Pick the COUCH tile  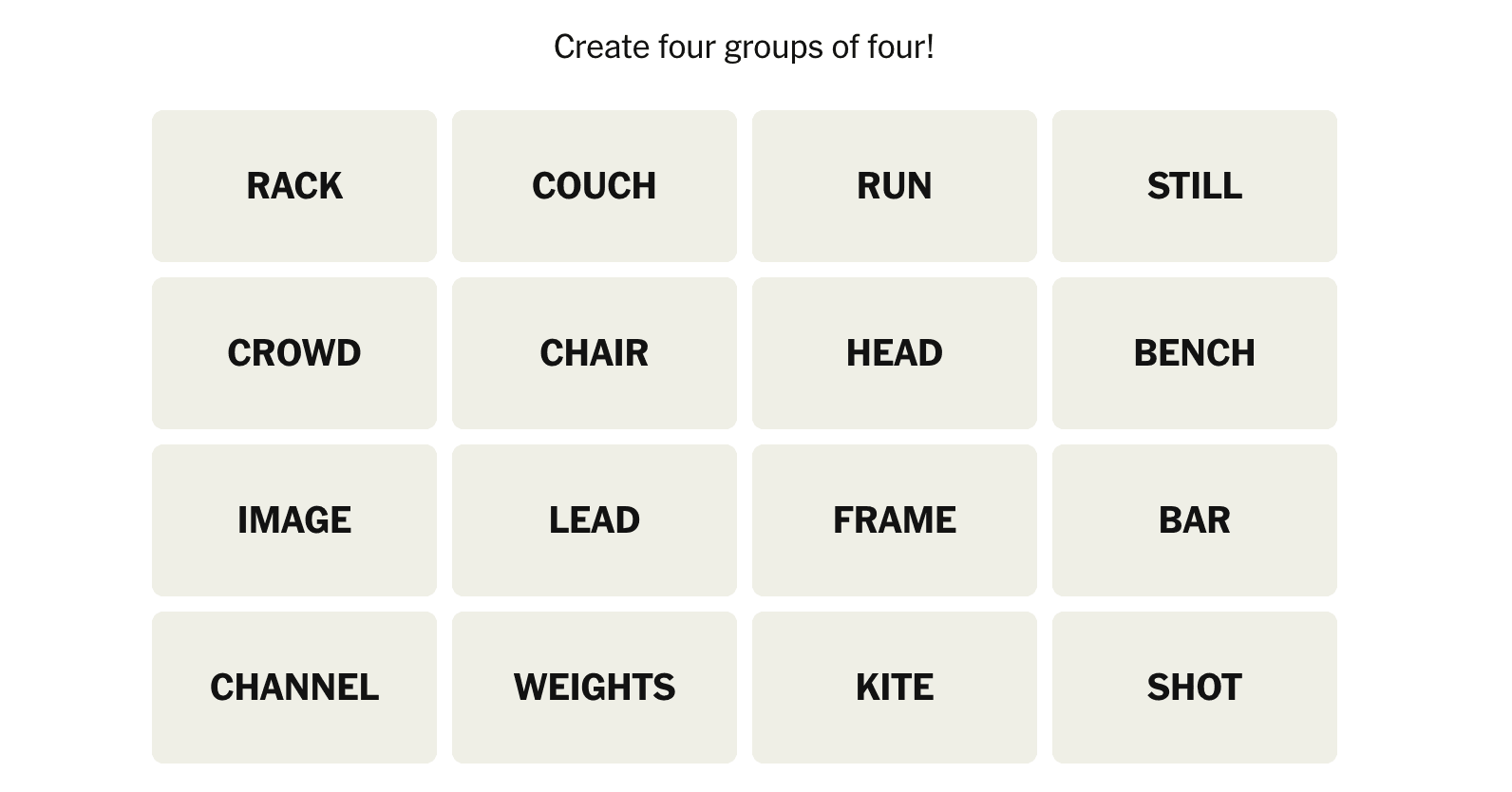pos(595,186)
